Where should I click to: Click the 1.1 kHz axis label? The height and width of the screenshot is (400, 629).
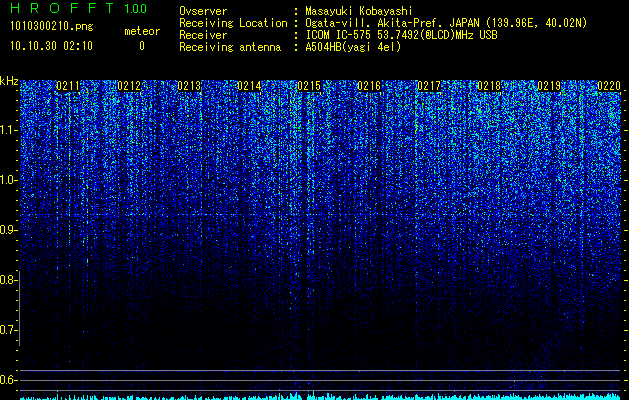pos(8,130)
